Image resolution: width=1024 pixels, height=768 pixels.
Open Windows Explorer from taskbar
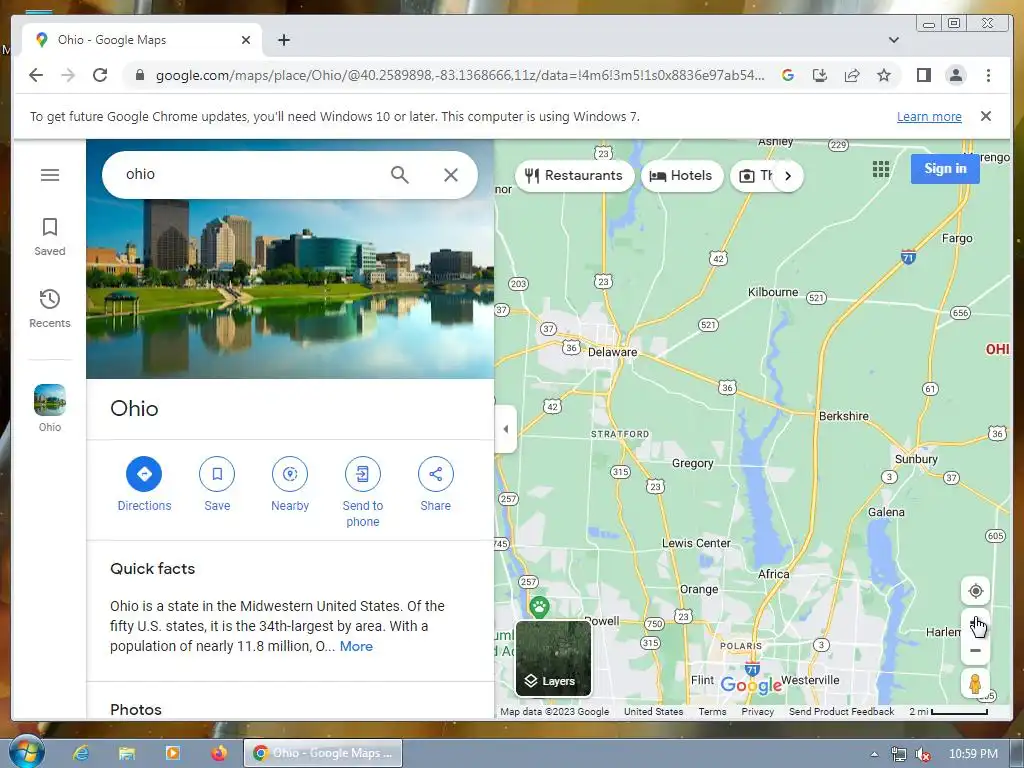point(127,753)
